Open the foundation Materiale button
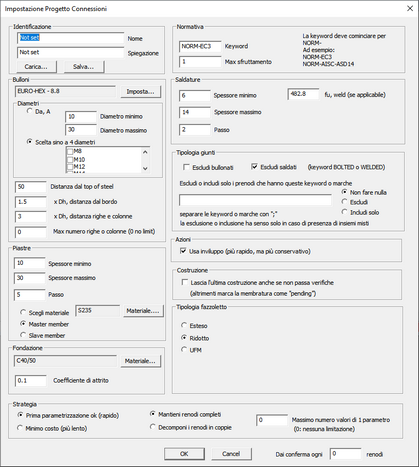This screenshot has width=419, height=467. tap(140, 361)
